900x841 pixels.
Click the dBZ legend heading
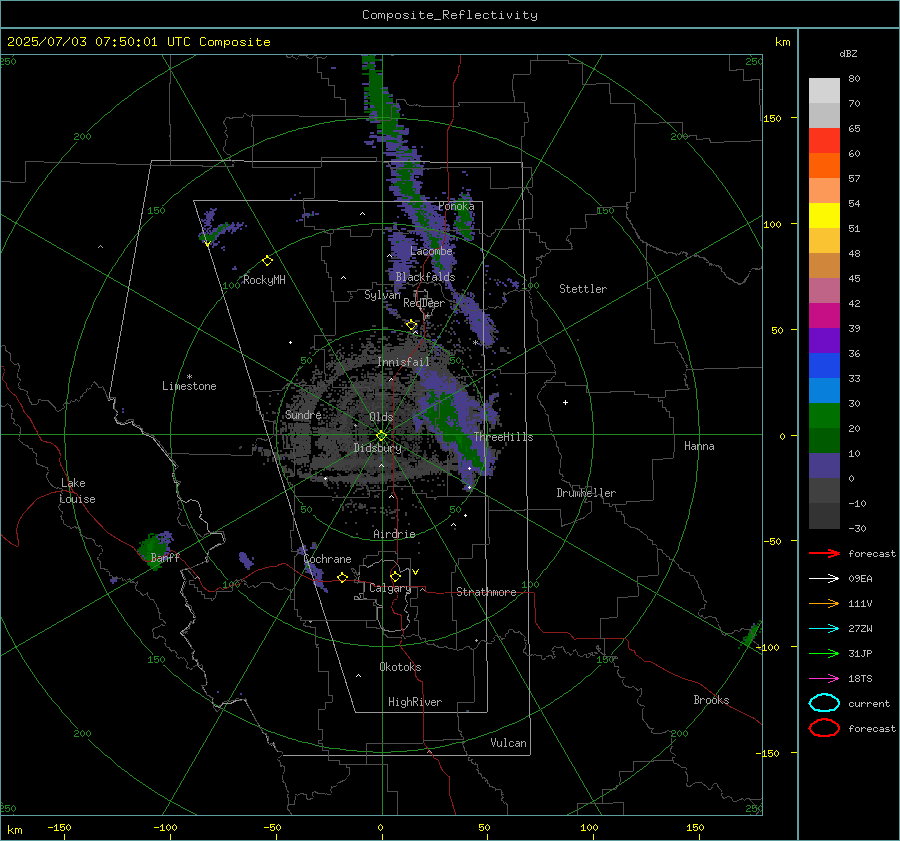[848, 53]
